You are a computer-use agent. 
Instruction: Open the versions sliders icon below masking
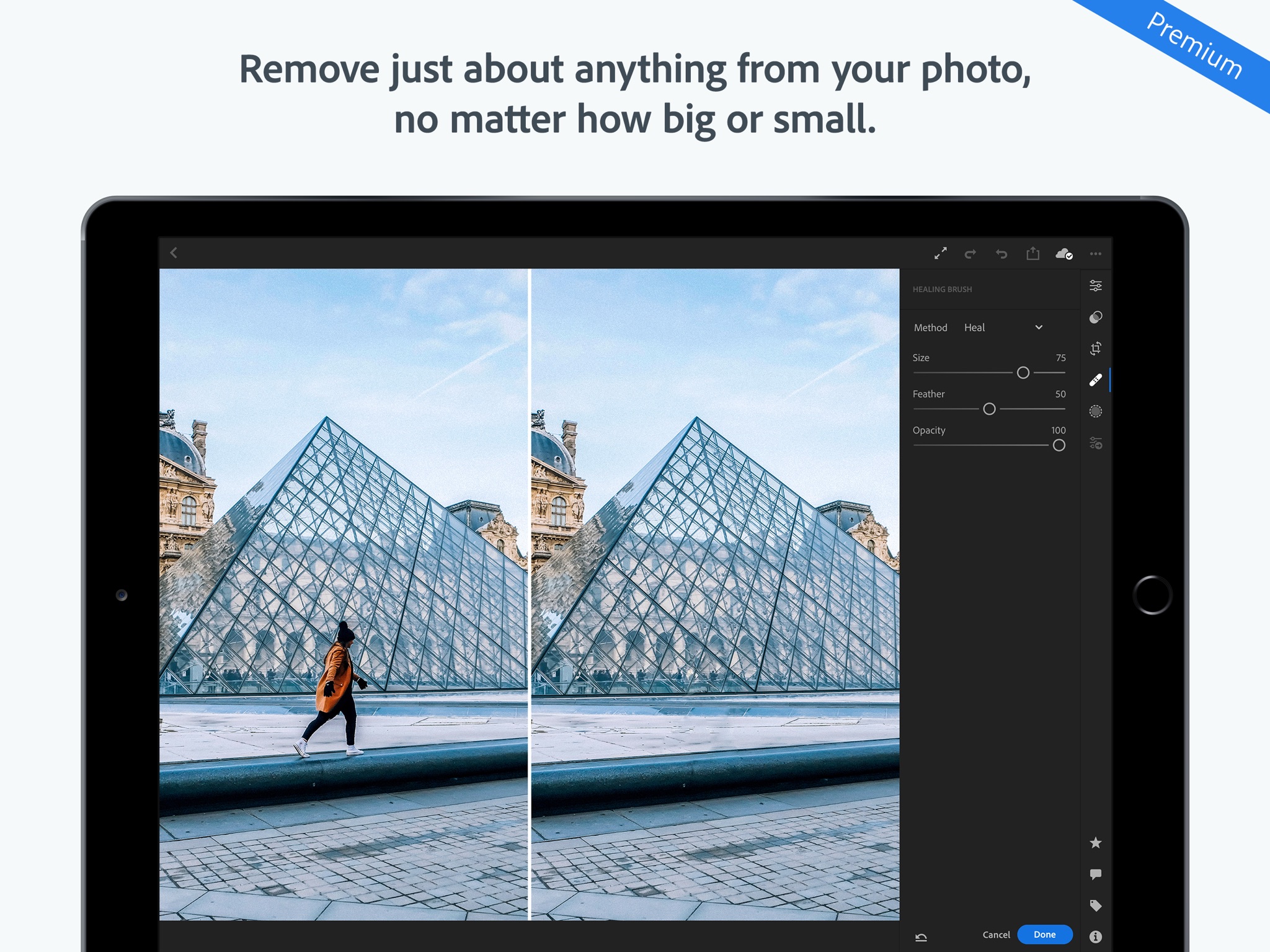pyautogui.click(x=1096, y=443)
